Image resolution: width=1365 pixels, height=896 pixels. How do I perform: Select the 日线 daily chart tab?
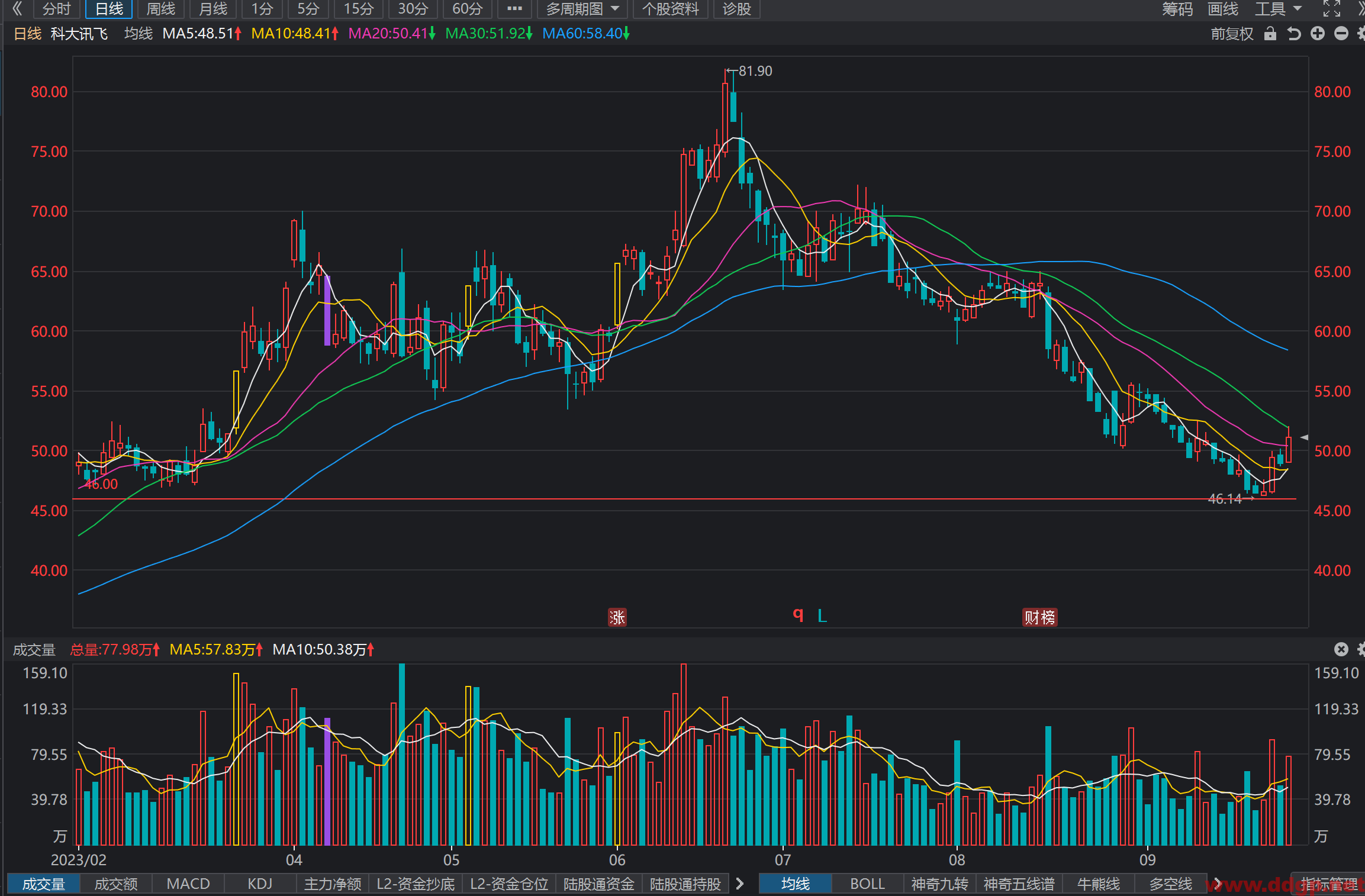tap(109, 9)
